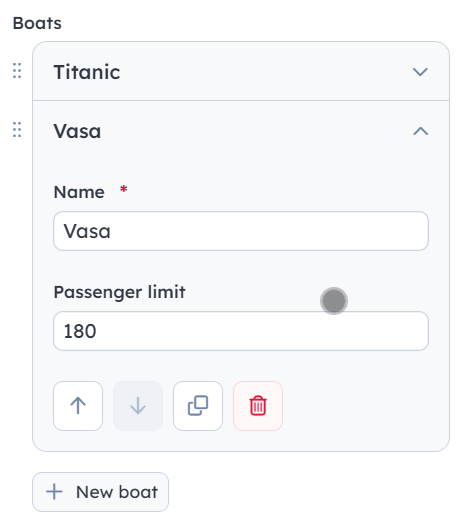Click the Passenger limit label
The height and width of the screenshot is (521, 459).
pyautogui.click(x=120, y=292)
